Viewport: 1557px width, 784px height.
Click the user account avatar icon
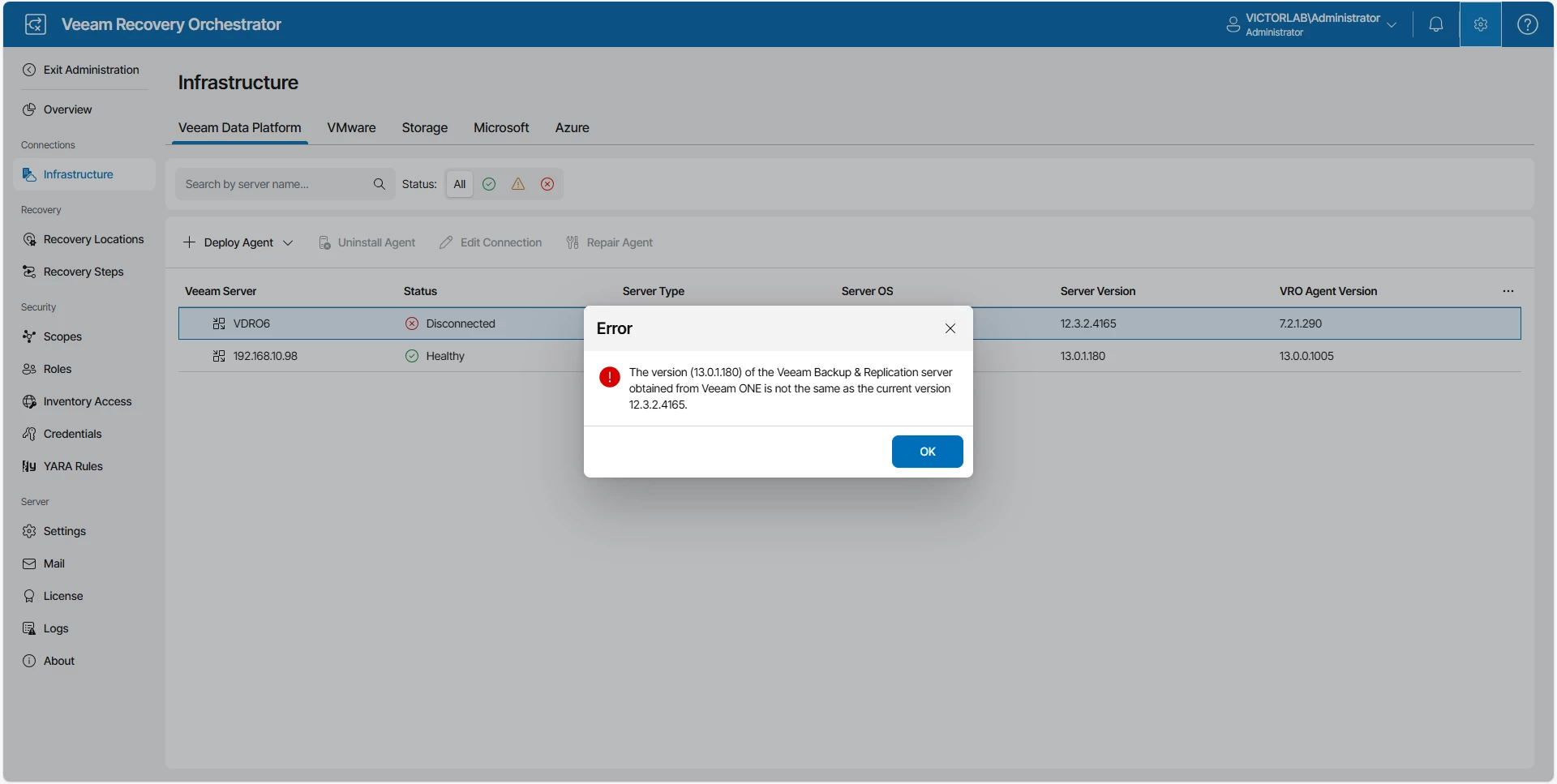click(1233, 24)
